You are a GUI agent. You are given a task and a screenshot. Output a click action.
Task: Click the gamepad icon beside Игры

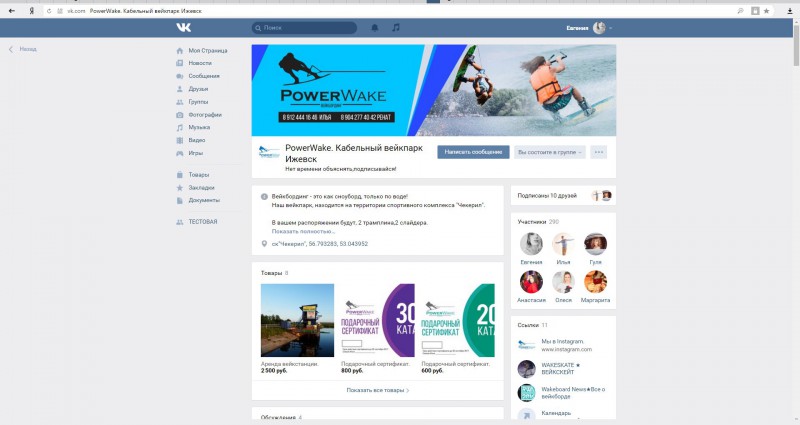pyautogui.click(x=180, y=153)
